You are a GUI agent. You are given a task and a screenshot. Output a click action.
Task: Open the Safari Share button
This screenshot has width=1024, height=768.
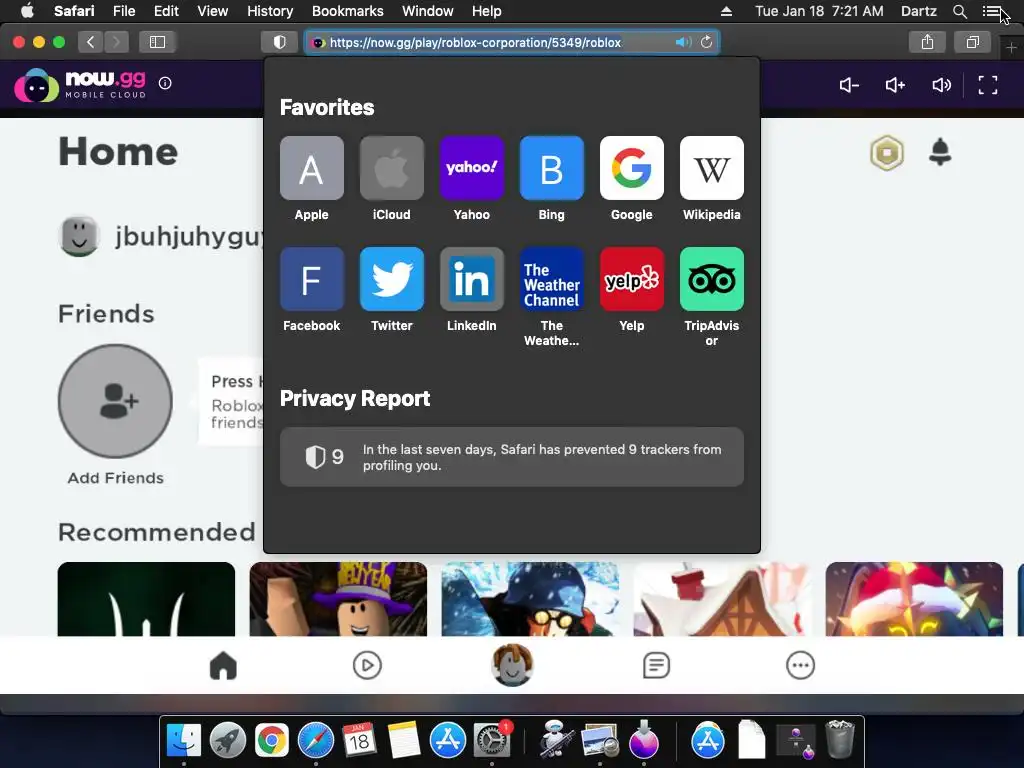(927, 42)
